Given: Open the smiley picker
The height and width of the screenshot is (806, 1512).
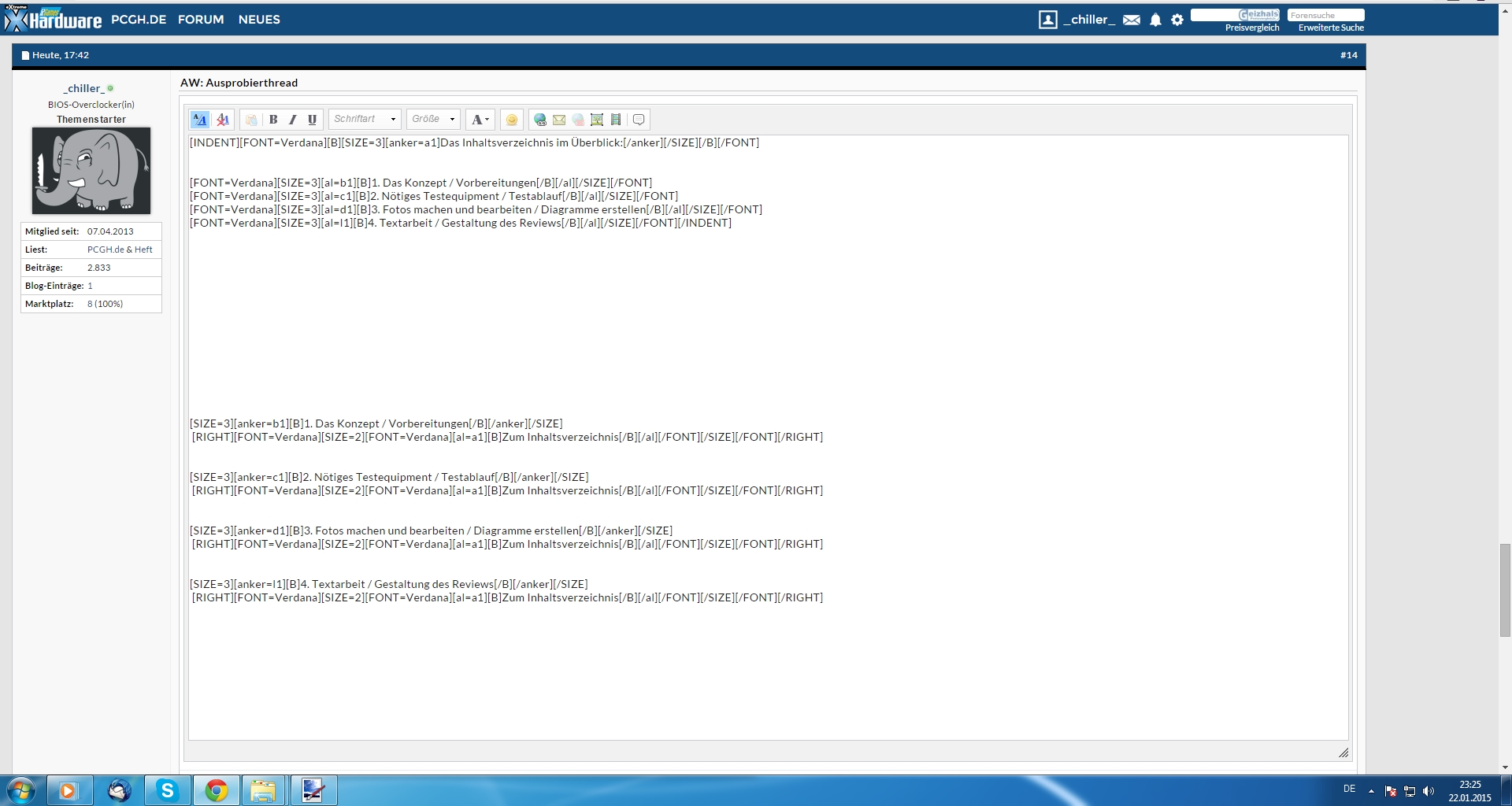Looking at the screenshot, I should (512, 120).
